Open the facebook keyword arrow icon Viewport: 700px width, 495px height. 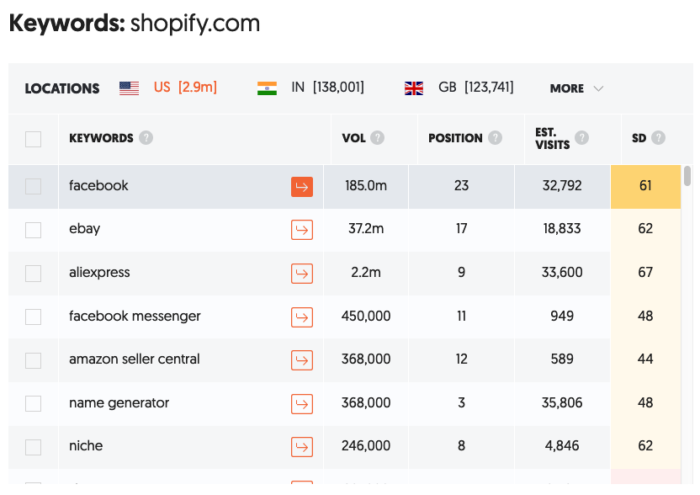(302, 187)
